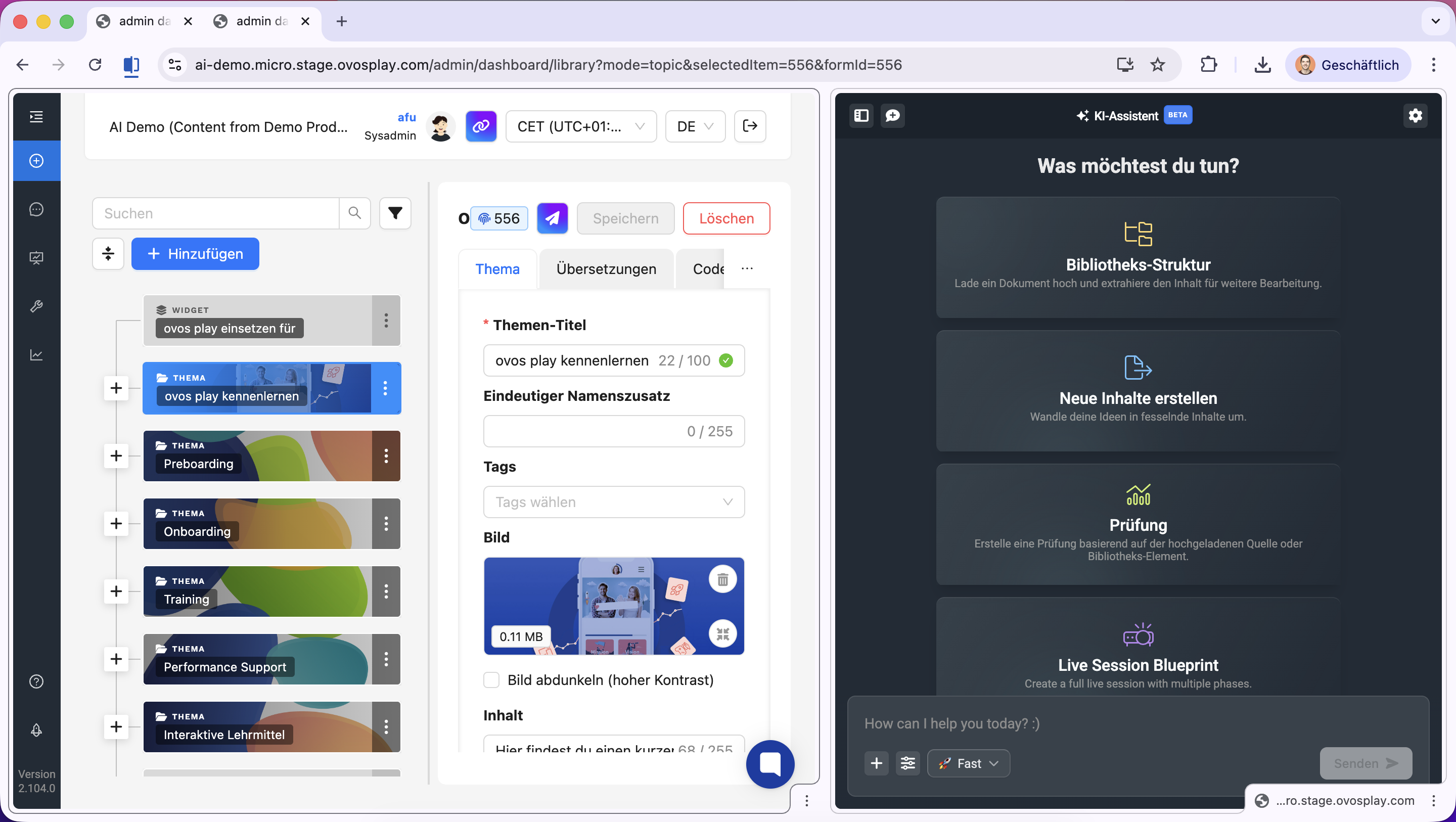Click the Eindeutiger Namenszusatz input field
This screenshot has height=822, width=1456.
tap(585, 431)
